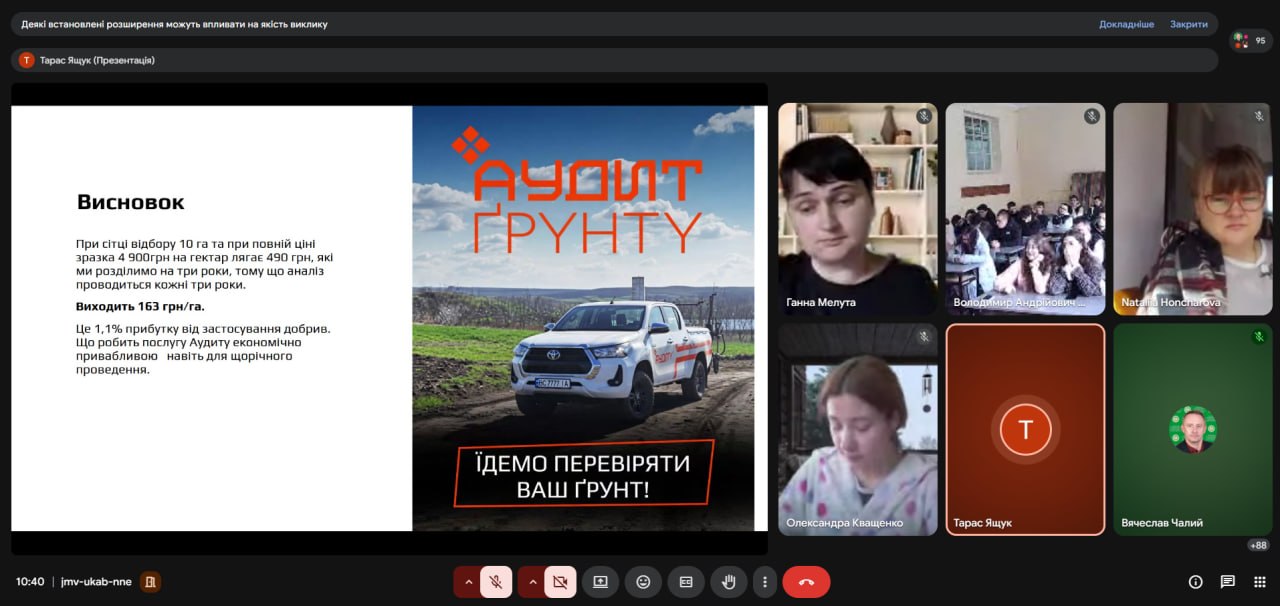Screen dimensions: 1280x606
Task: Open the chat panel icon
Action: tap(1228, 582)
